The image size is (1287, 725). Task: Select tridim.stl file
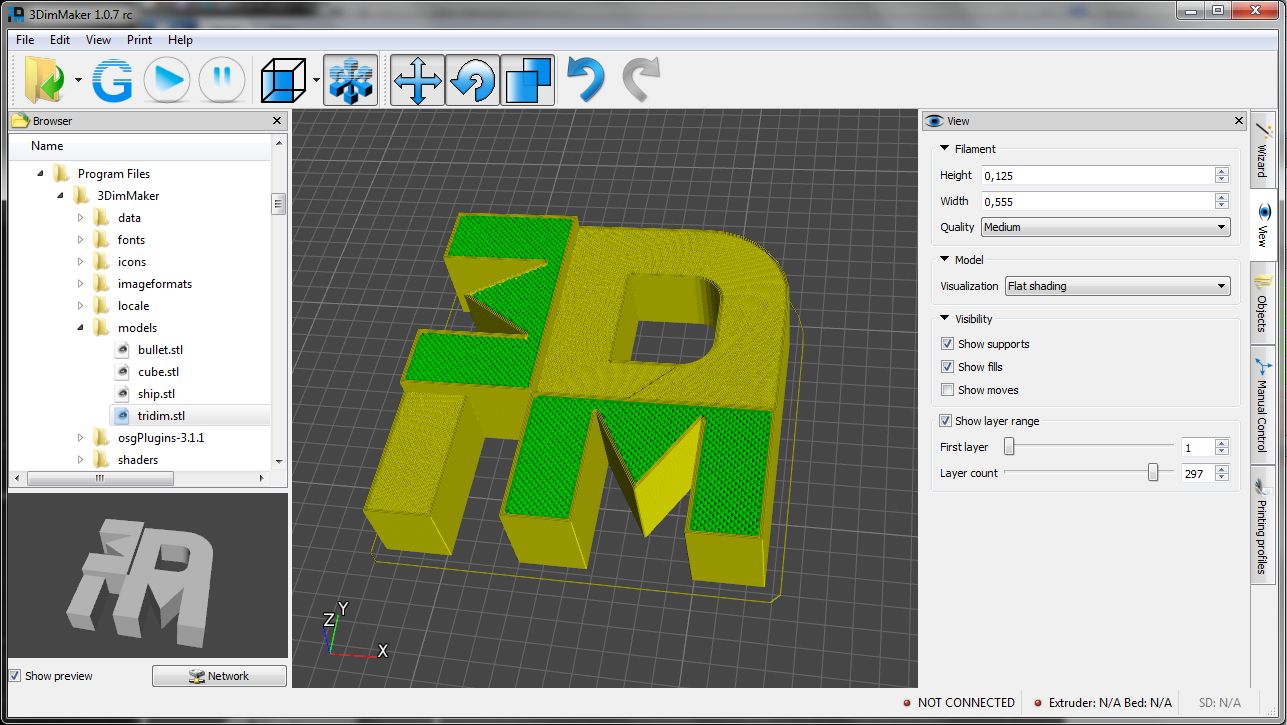161,416
